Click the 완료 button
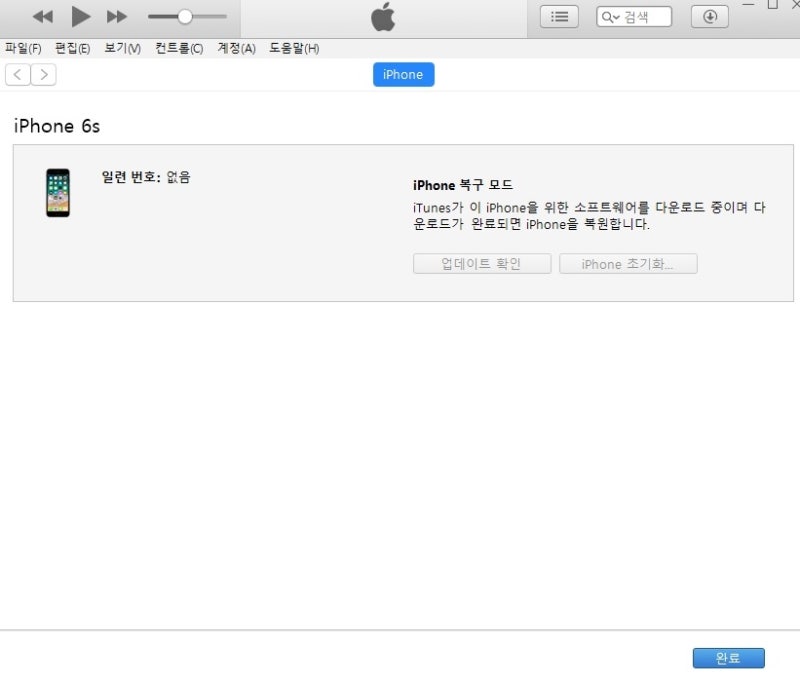800x683 pixels. pos(729,658)
